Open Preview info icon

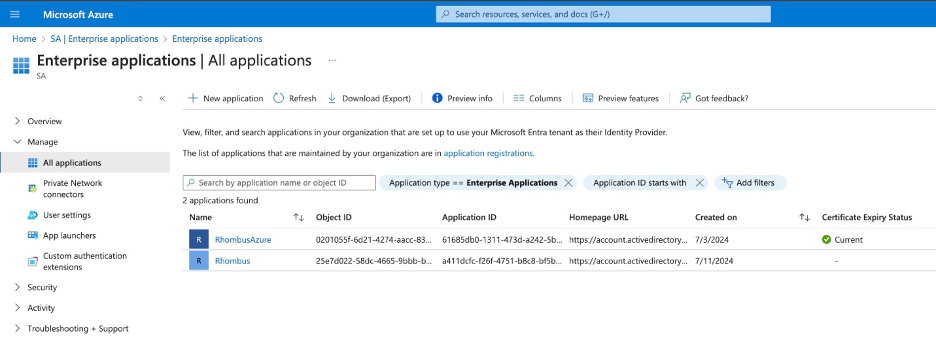pos(437,99)
